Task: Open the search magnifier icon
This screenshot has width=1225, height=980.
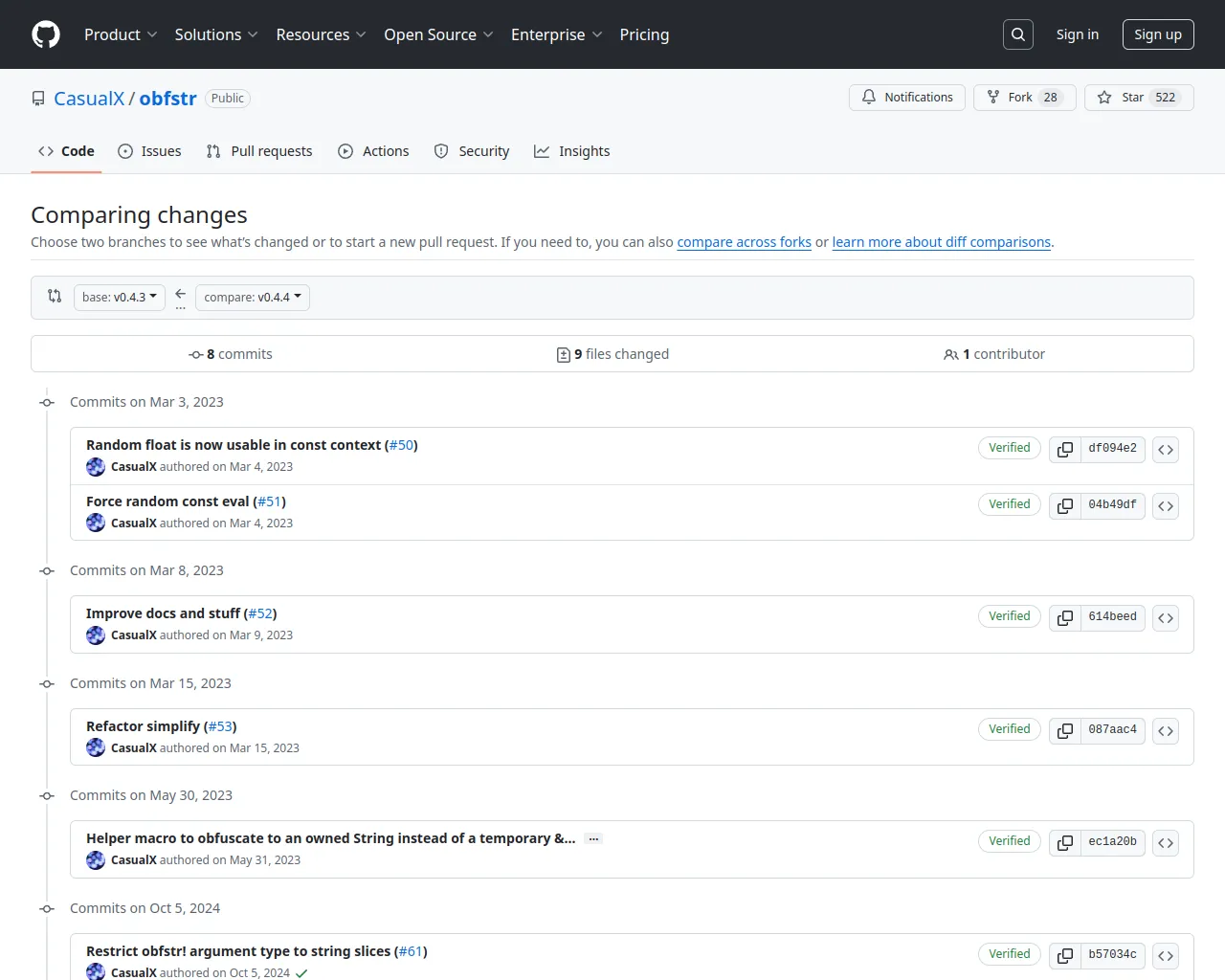Action: tap(1018, 34)
